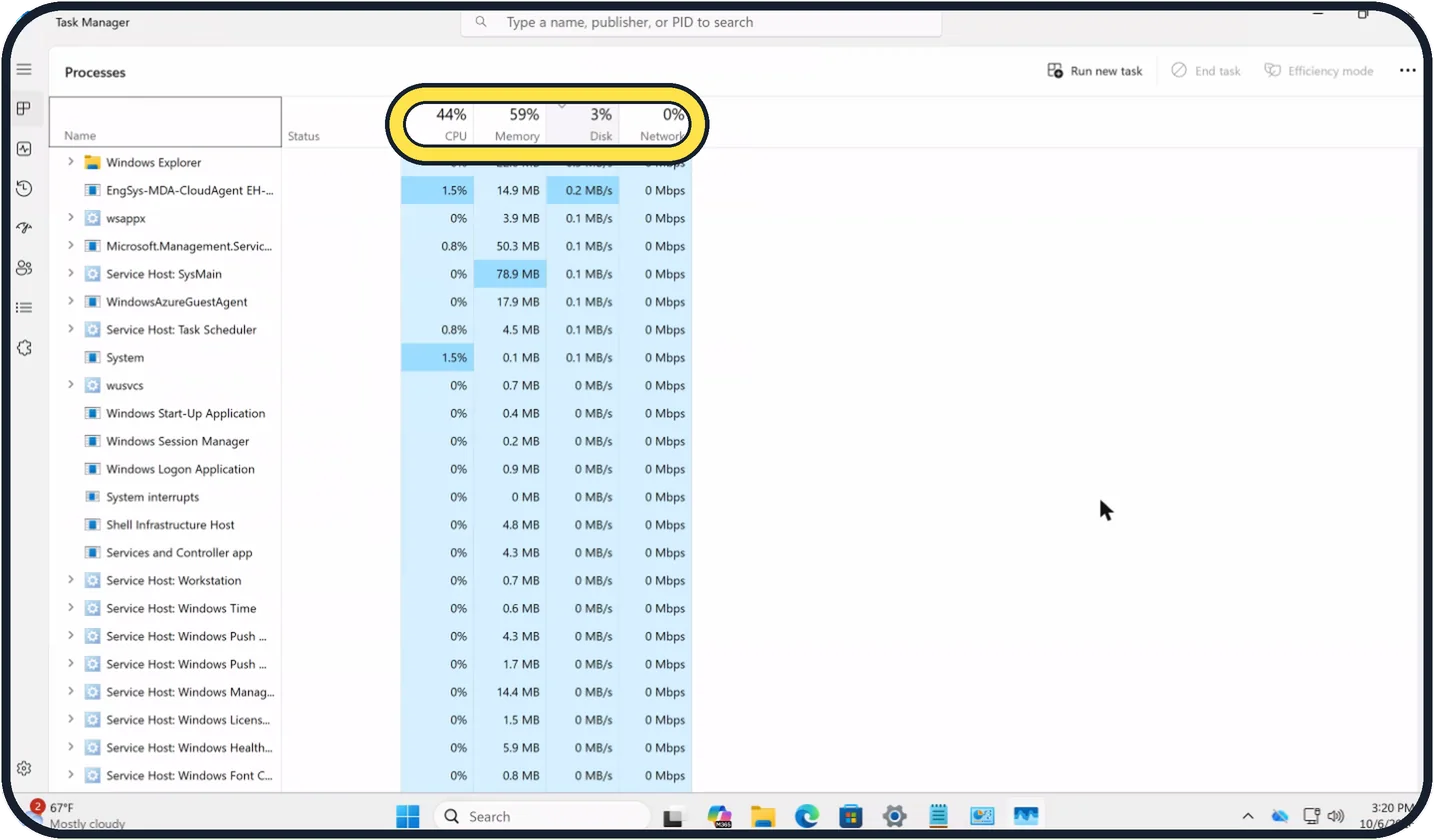Open the Performance page from sidebar

point(24,149)
